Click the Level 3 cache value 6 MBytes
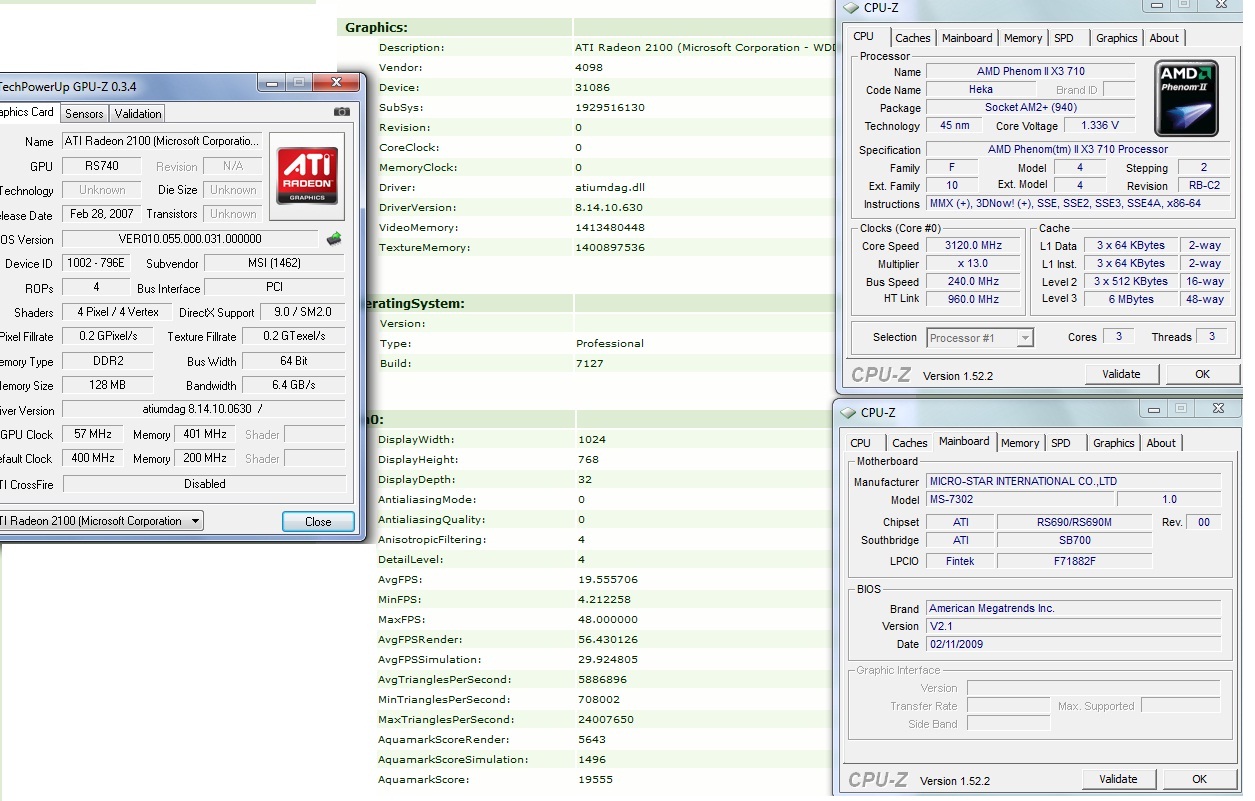Image resolution: width=1255 pixels, height=801 pixels. pyautogui.click(x=1130, y=300)
